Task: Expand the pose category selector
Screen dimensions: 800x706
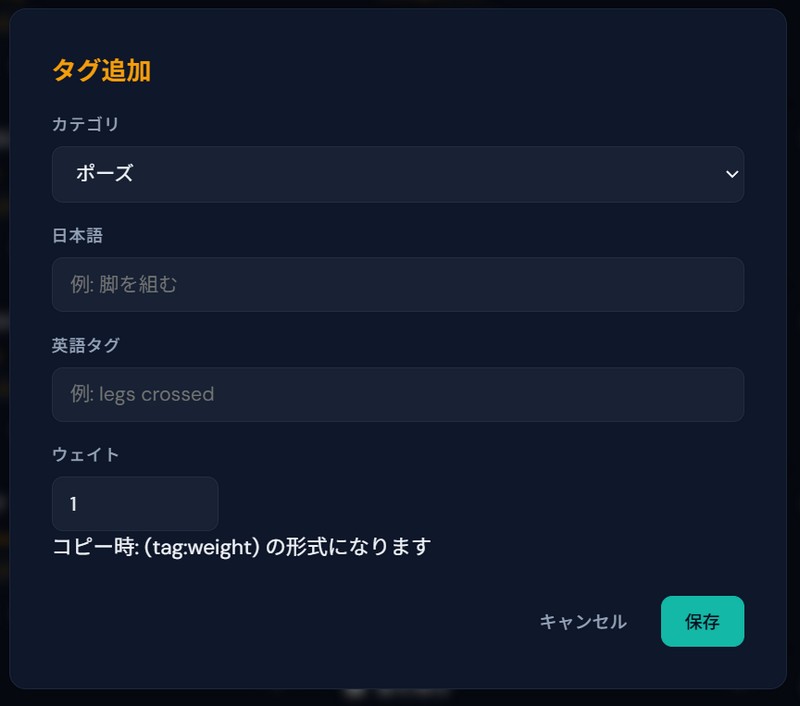Action: pos(397,174)
